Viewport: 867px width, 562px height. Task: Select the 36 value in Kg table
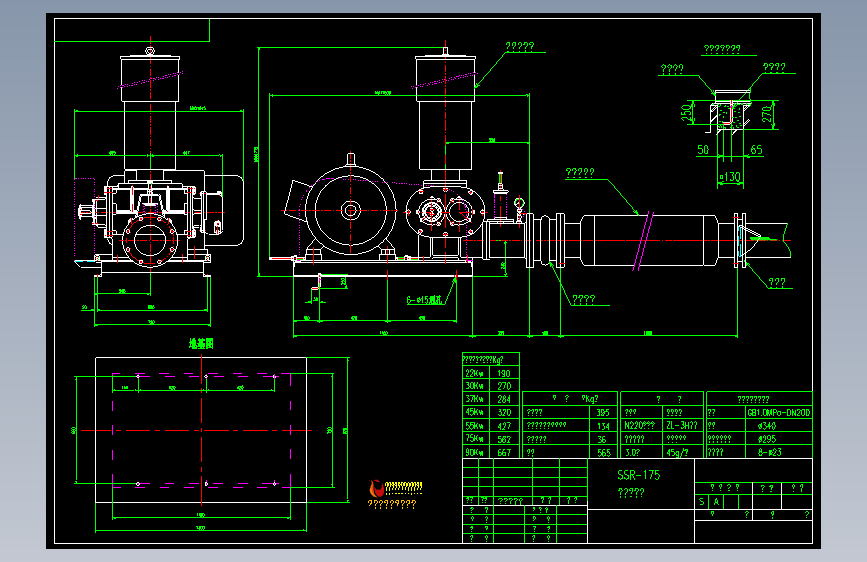[x=602, y=439]
